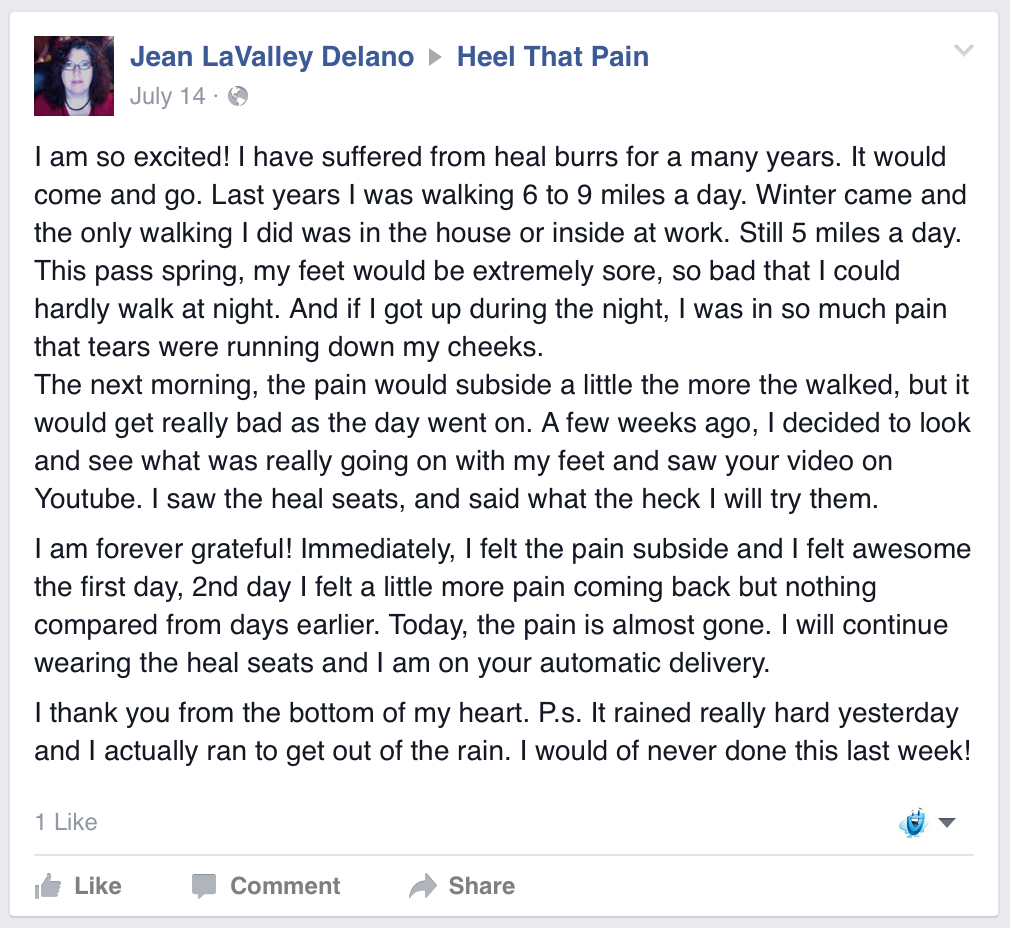Go to the Heel That Pain page
This screenshot has width=1010, height=928.
point(552,57)
